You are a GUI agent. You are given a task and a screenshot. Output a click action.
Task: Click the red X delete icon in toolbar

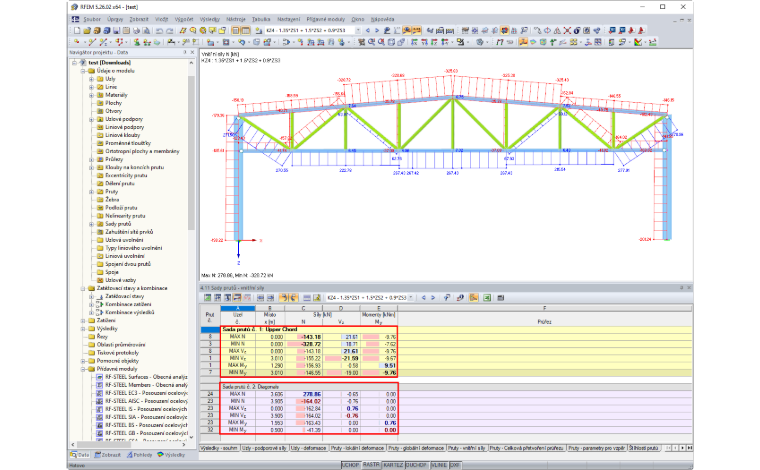pyautogui.click(x=567, y=31)
